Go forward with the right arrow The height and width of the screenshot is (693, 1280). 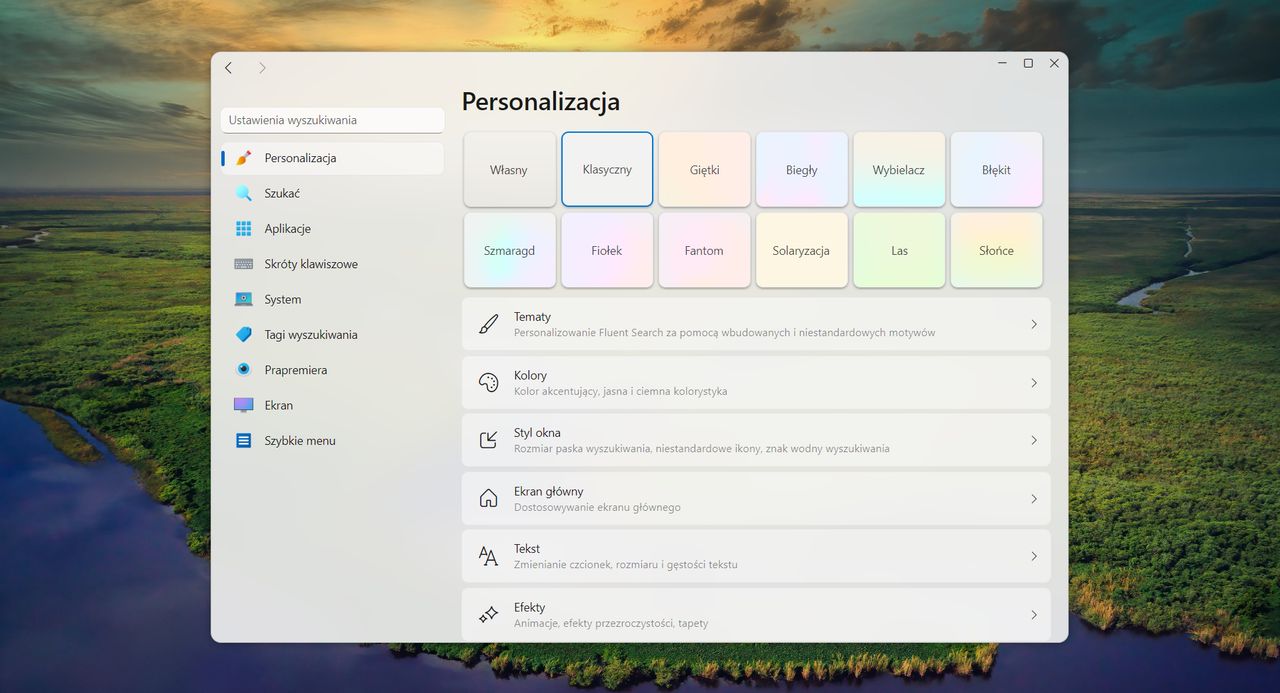click(262, 68)
